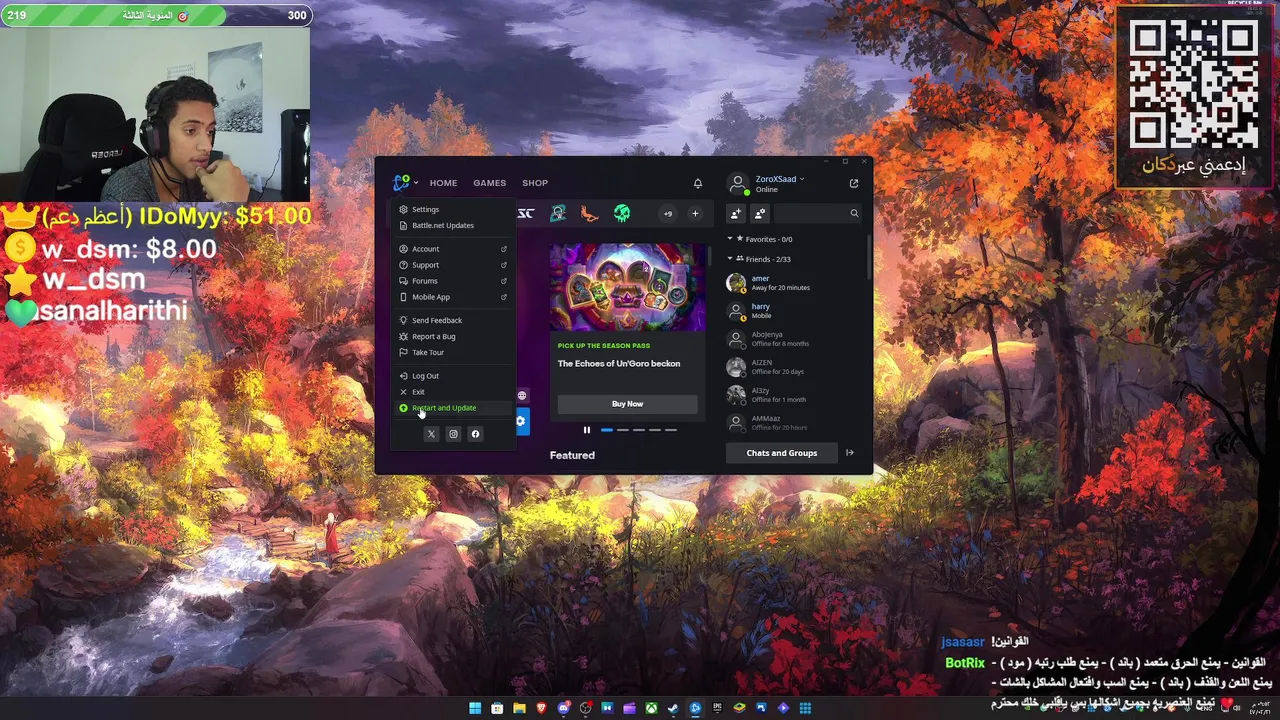Select the orange Crash Bandicoot game icon
Screen dimensions: 1280x720
[x=590, y=213]
